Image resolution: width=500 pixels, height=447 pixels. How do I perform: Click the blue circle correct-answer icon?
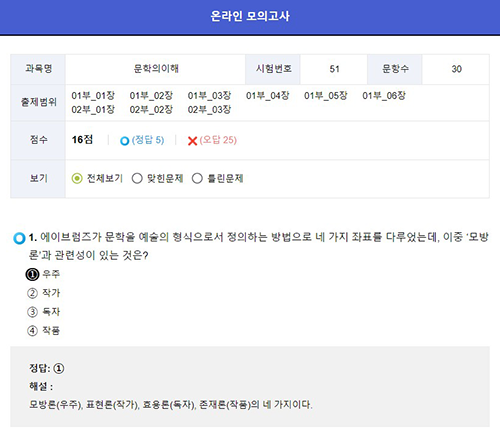pyautogui.click(x=124, y=141)
